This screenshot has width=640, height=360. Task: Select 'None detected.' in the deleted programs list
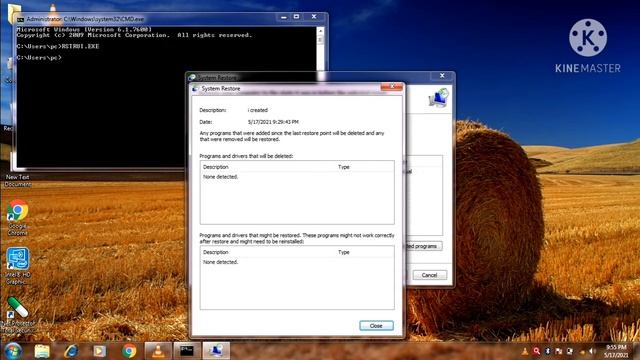tap(220, 177)
